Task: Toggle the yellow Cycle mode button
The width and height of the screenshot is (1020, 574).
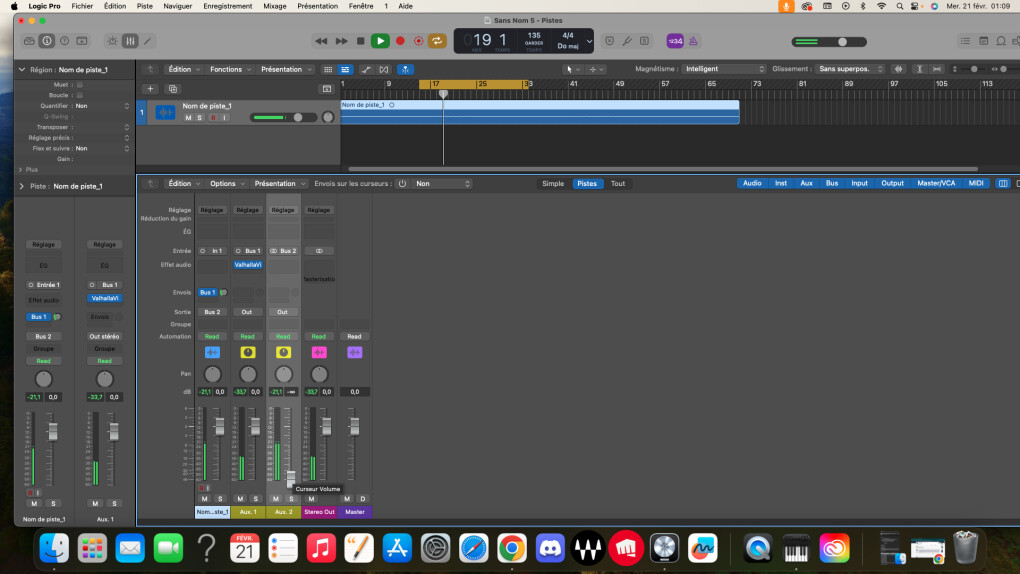Action: pyautogui.click(x=437, y=41)
